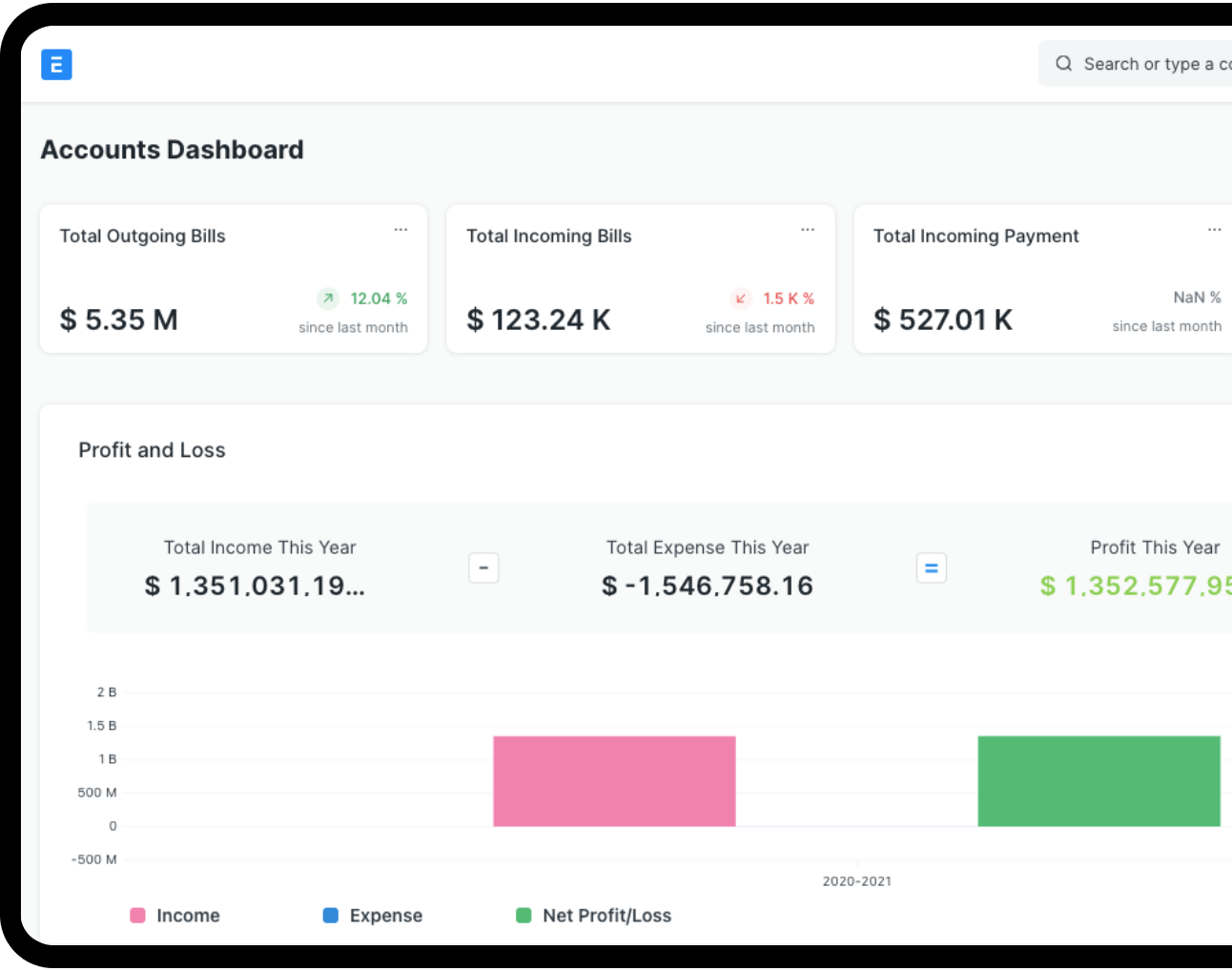Click the 2020-2021 axis label
This screenshot has width=1232, height=971.
click(x=857, y=881)
